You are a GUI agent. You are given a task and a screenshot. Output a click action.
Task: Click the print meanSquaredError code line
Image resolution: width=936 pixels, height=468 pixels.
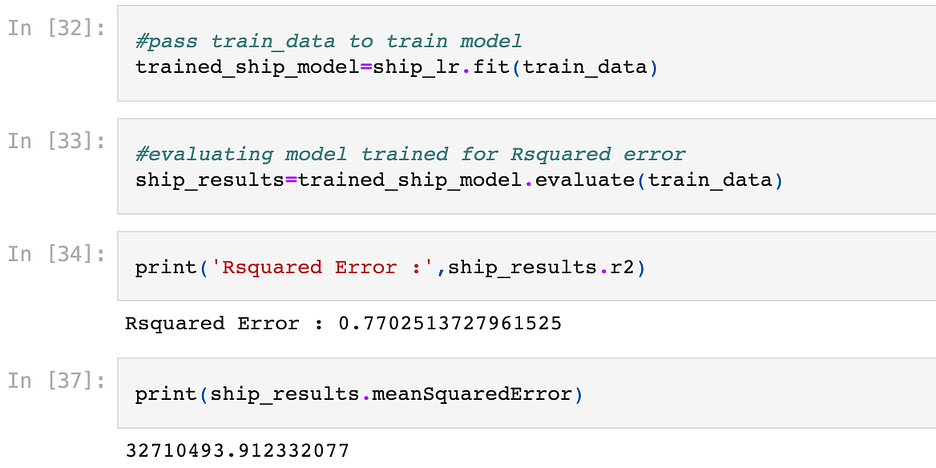click(x=359, y=394)
